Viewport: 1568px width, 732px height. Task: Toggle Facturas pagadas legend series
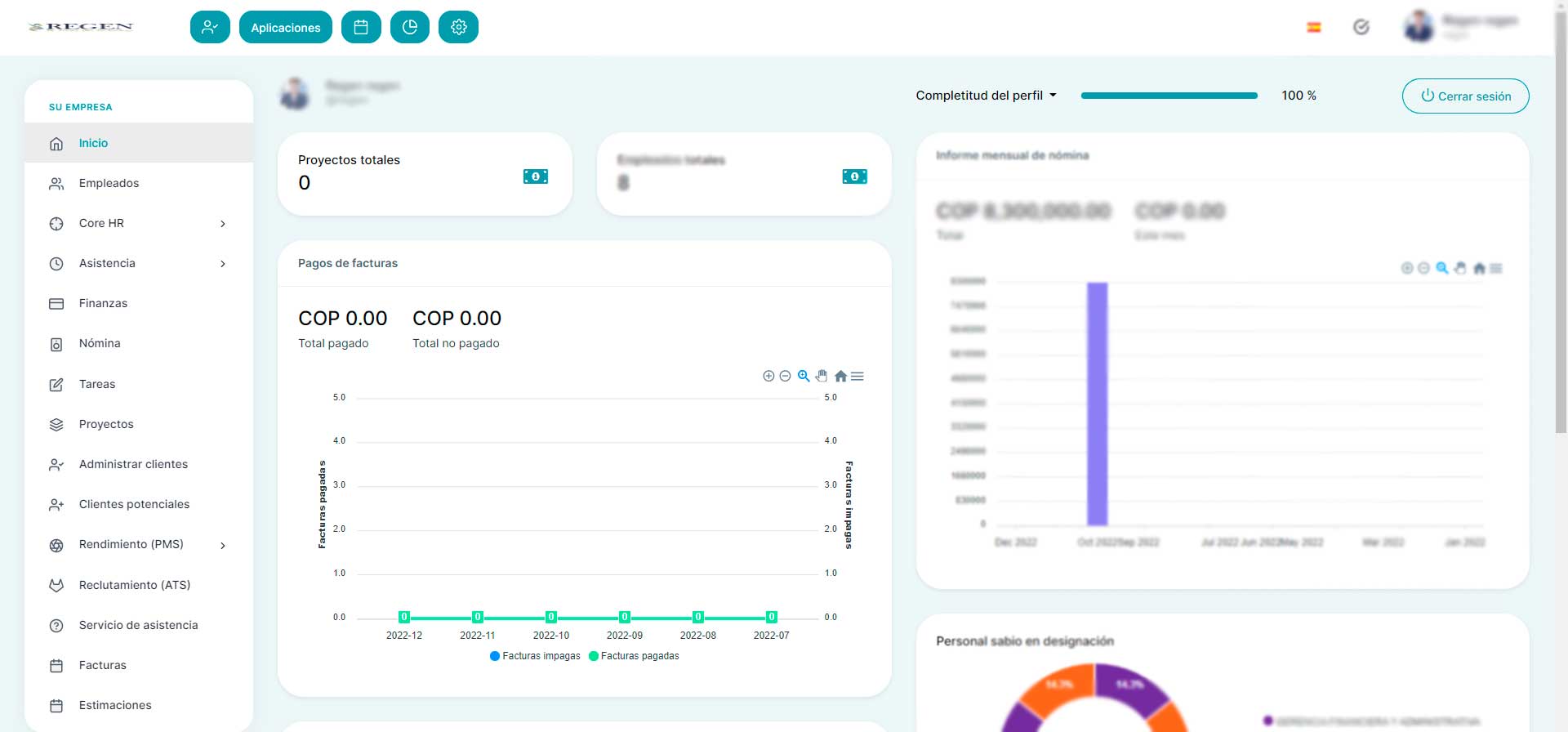[634, 656]
